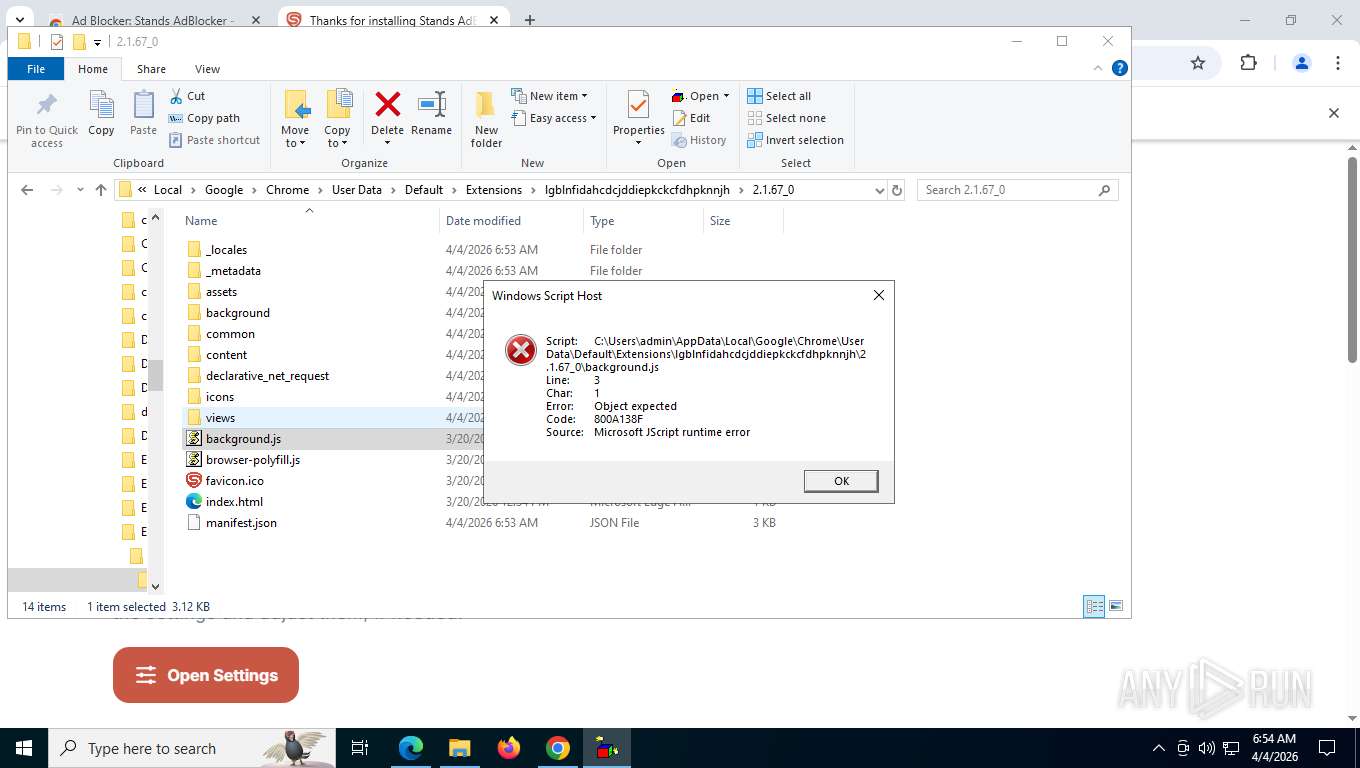
Task: Sort by the Name column header
Action: tap(201, 221)
